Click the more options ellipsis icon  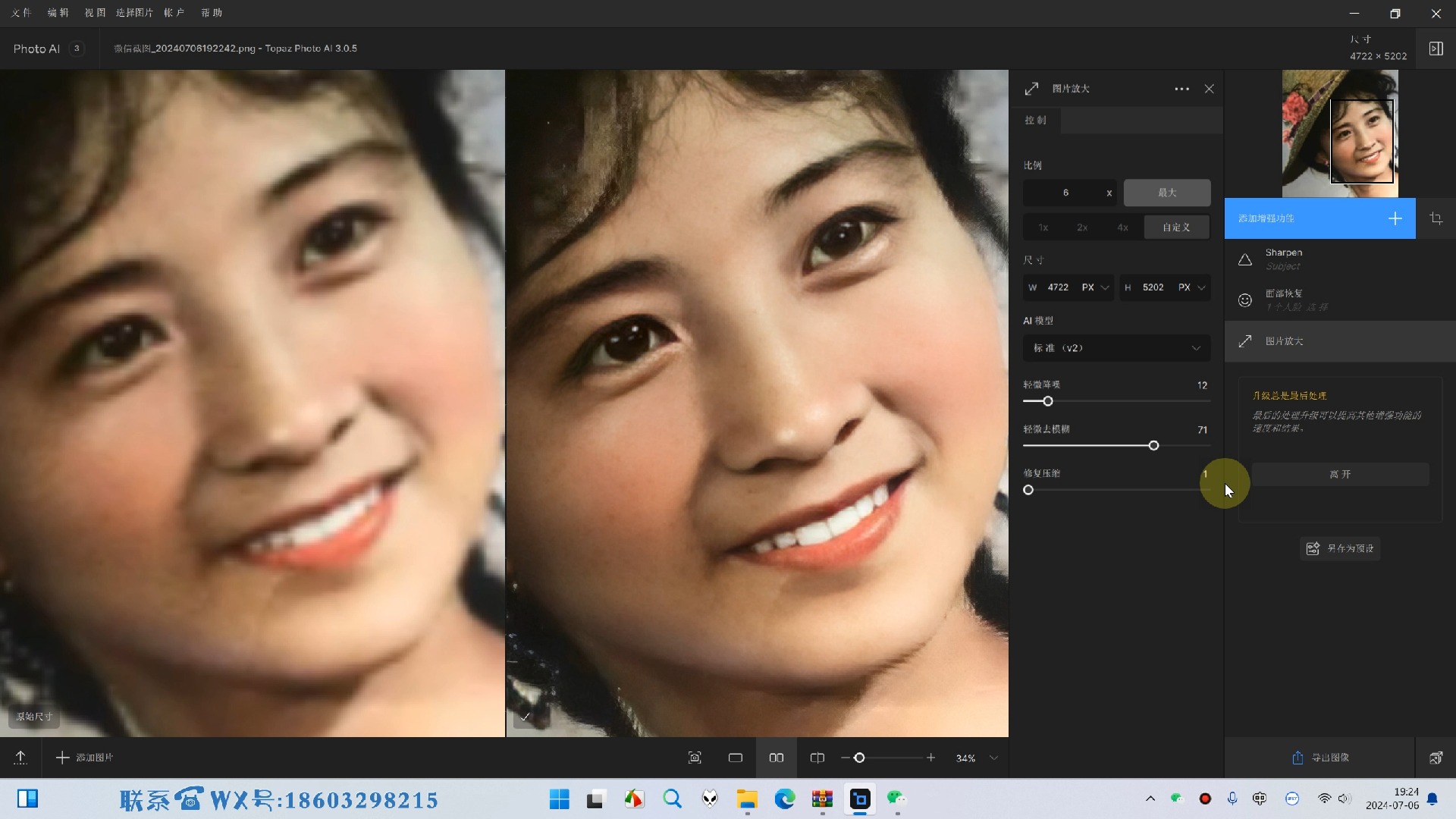coord(1180,88)
